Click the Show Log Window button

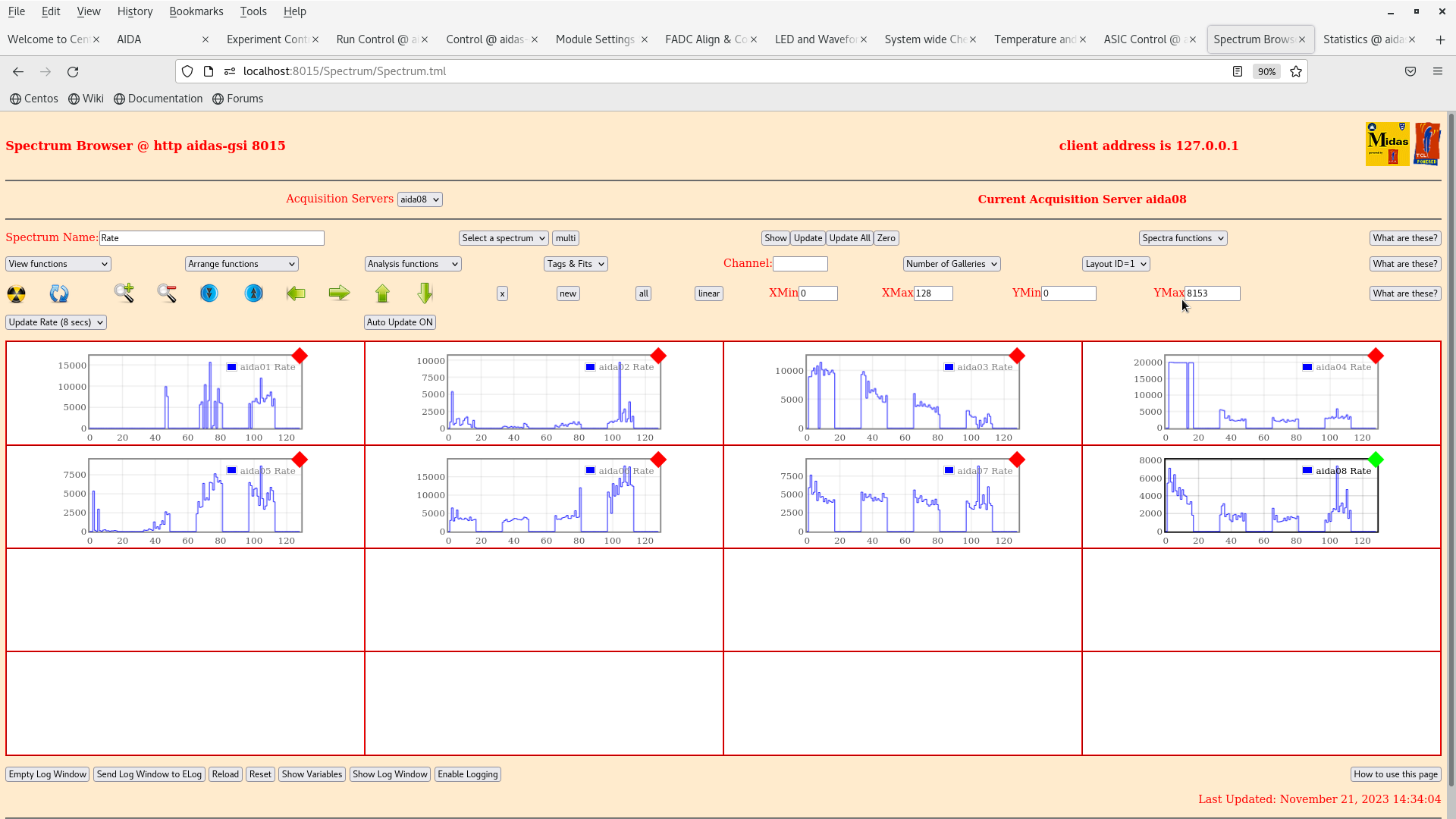pyautogui.click(x=390, y=774)
